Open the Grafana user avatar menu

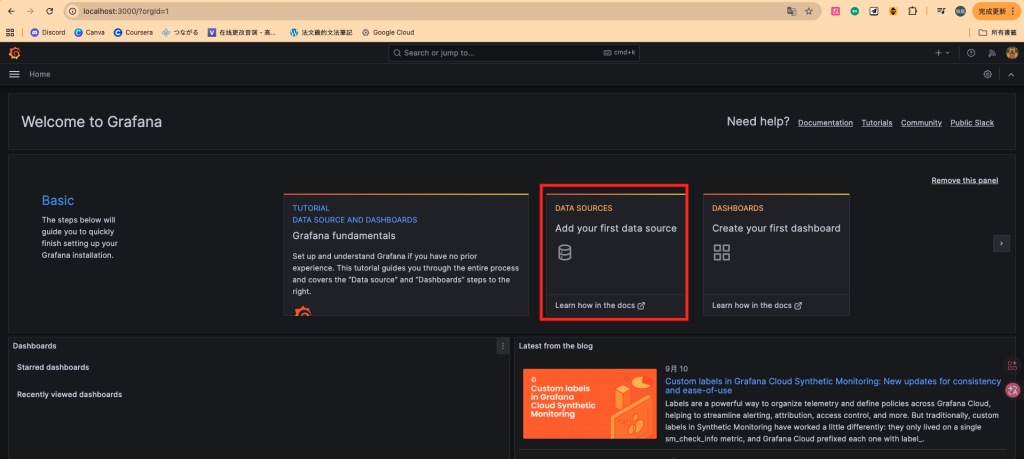pyautogui.click(x=1012, y=53)
